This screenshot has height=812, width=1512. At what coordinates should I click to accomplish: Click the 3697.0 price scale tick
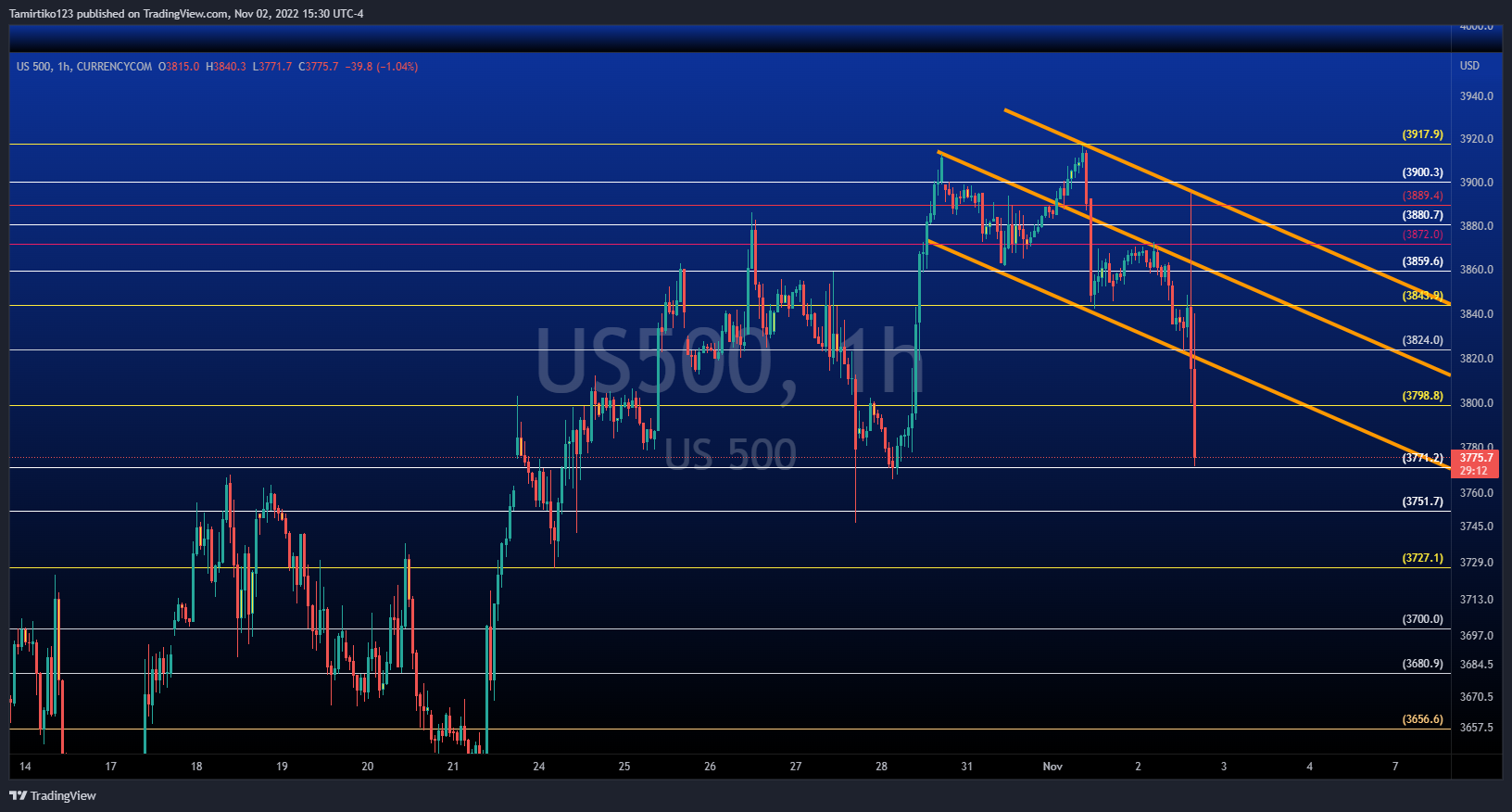pos(1477,636)
